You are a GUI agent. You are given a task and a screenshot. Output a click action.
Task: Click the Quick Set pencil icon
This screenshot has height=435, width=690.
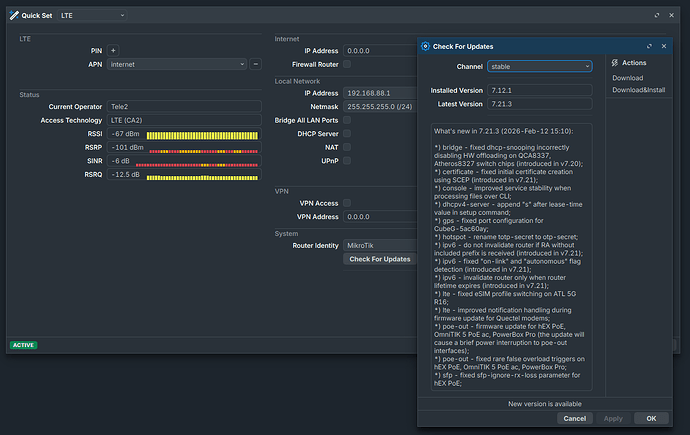tap(12, 16)
